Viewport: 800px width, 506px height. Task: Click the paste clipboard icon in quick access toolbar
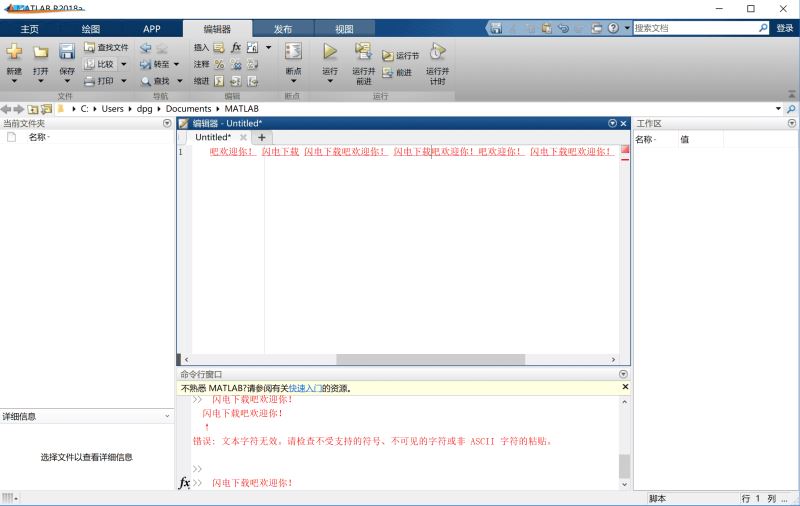(x=546, y=28)
